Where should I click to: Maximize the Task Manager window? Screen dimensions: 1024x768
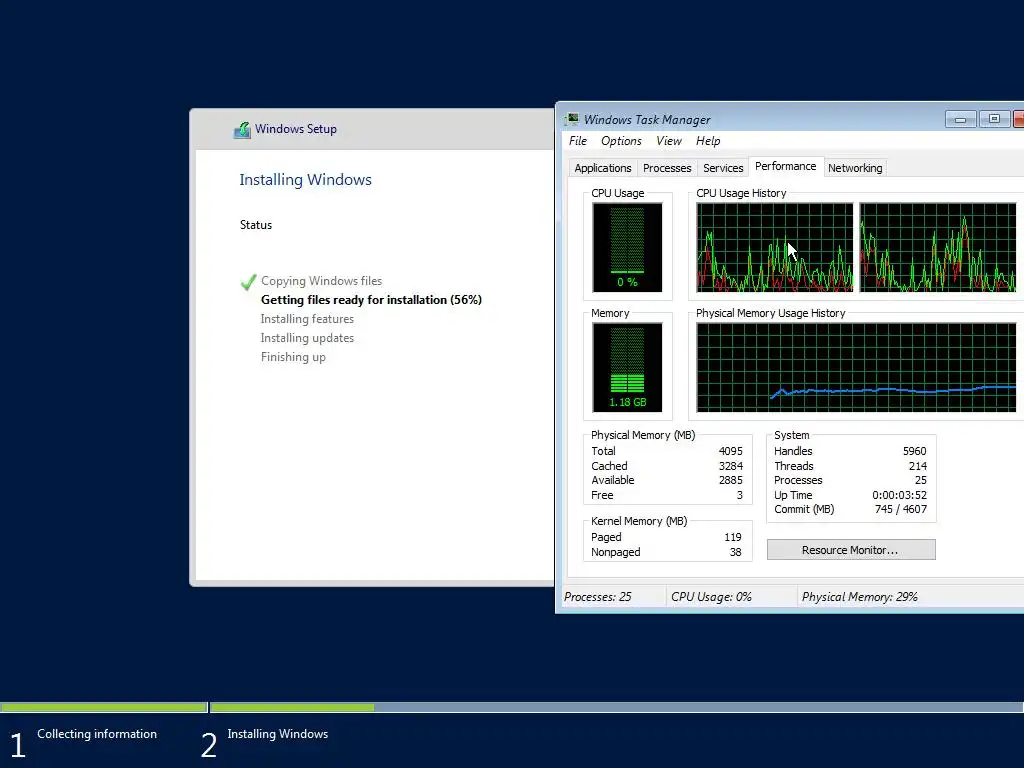[x=994, y=120]
